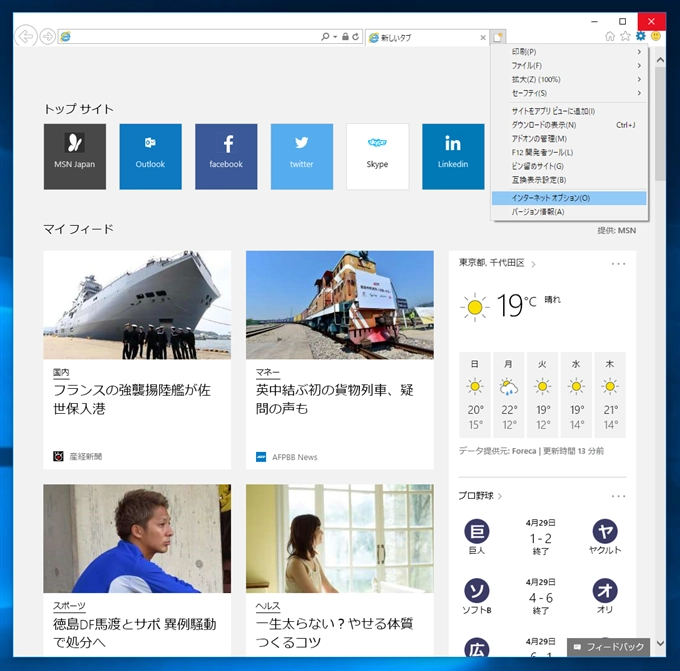Click the lock security icon in address bar
The image size is (680, 671).
(x=345, y=37)
